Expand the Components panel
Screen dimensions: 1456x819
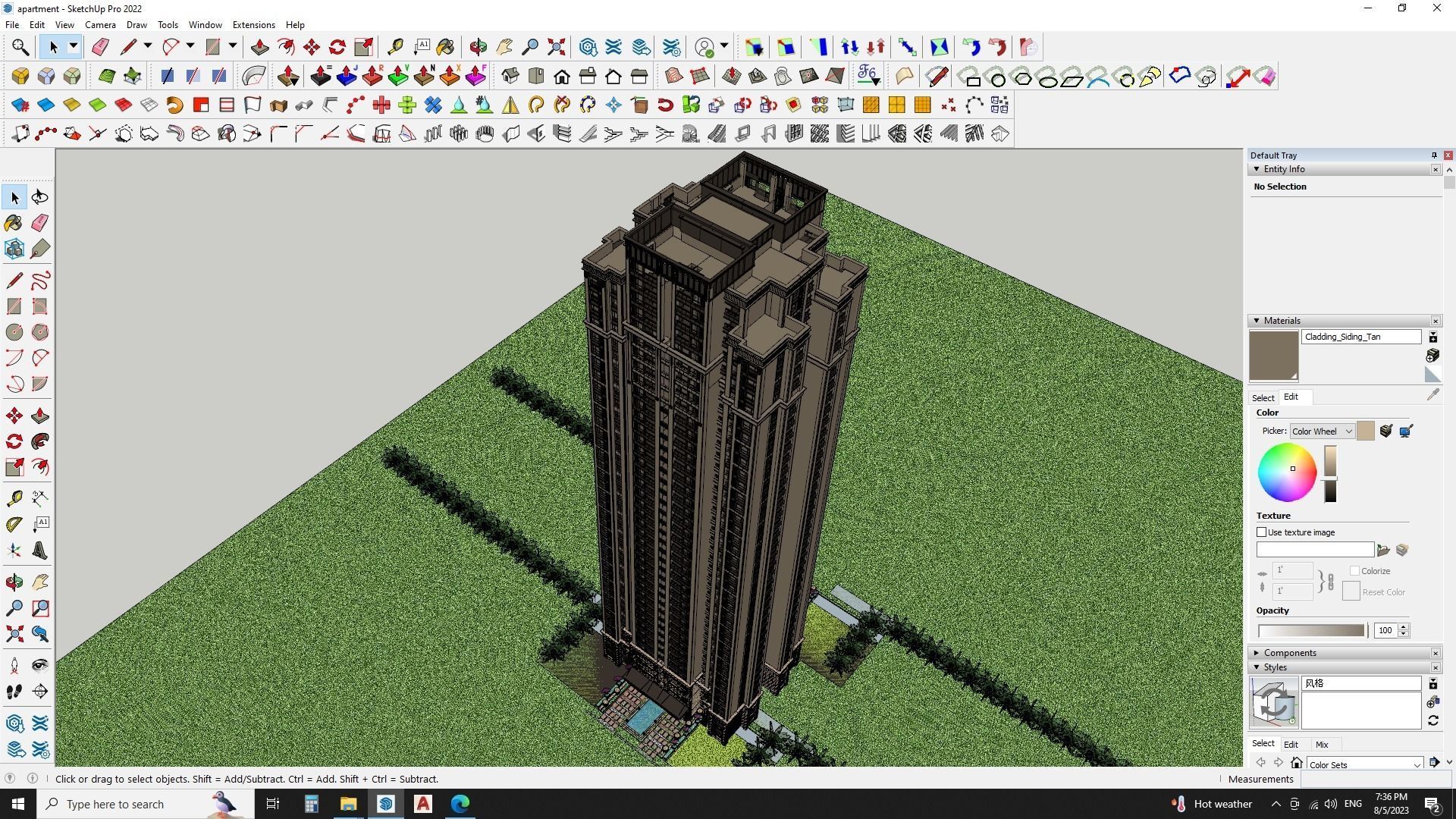pyautogui.click(x=1257, y=653)
